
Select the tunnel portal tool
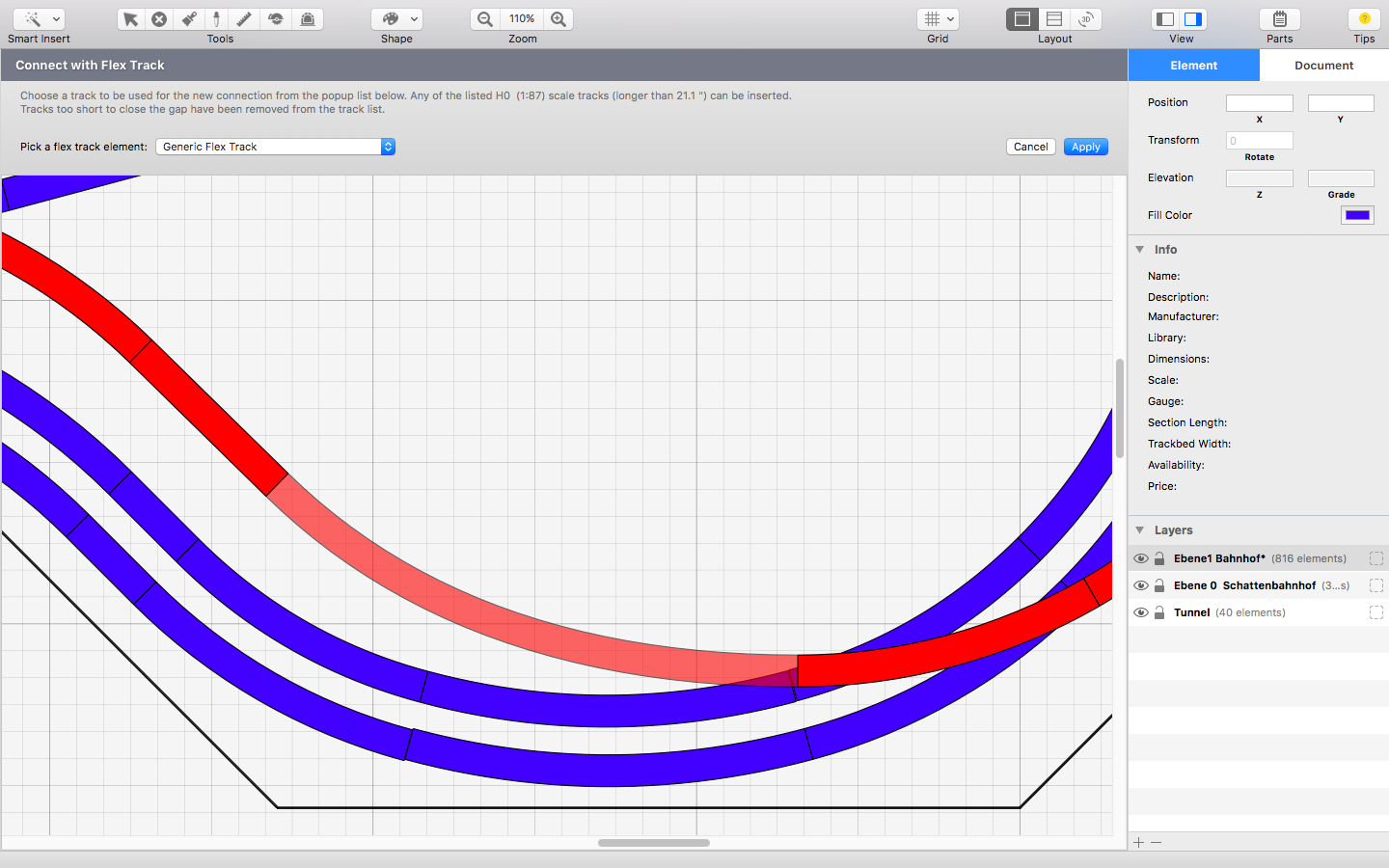pos(308,19)
